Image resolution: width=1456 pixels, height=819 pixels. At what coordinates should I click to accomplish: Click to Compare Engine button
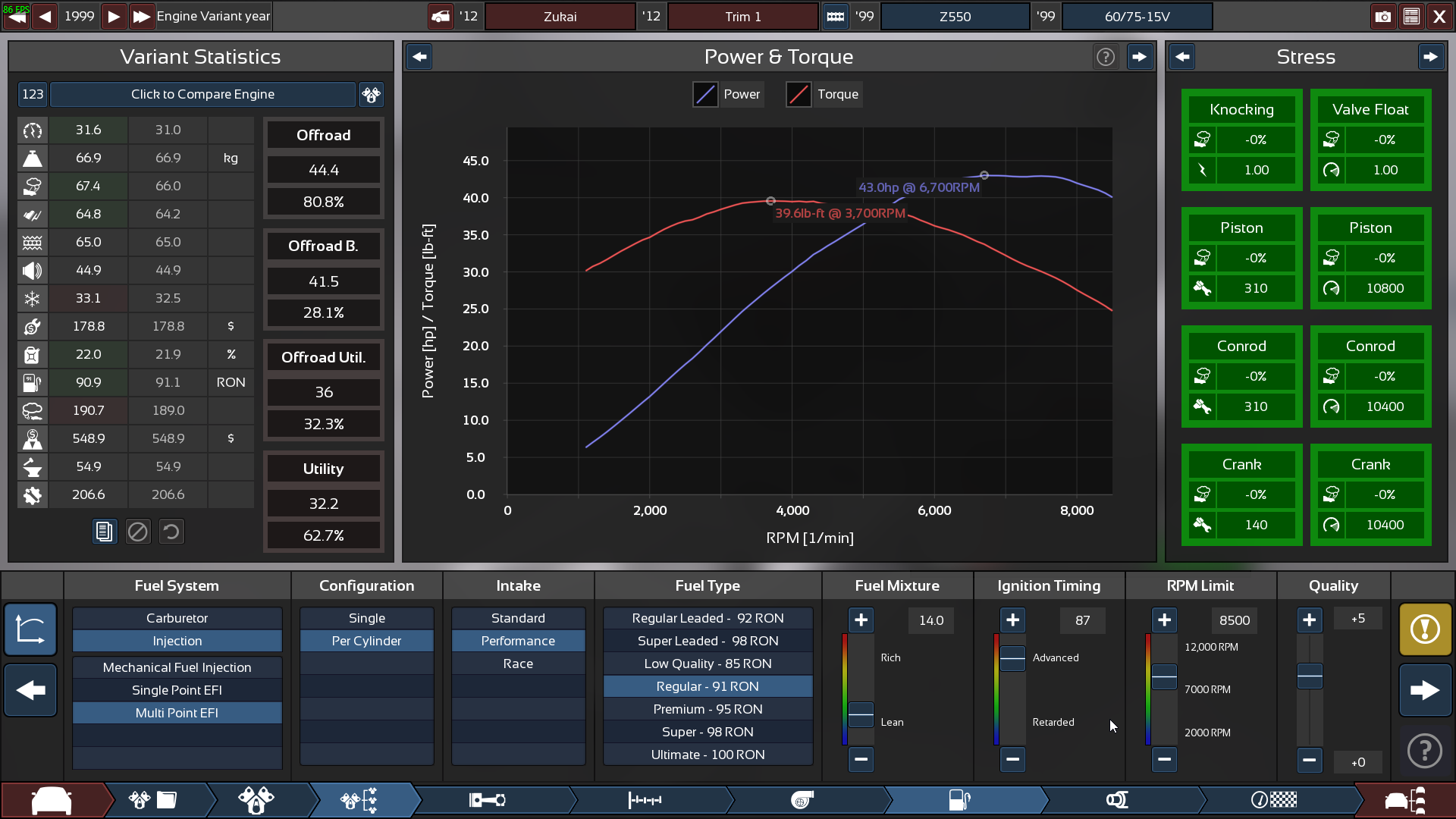point(202,94)
